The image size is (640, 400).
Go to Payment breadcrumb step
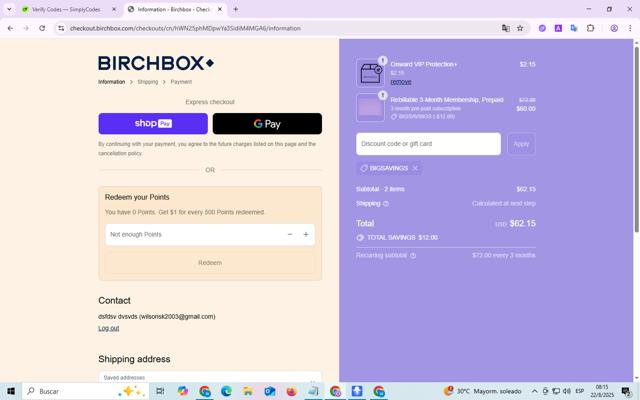181,82
